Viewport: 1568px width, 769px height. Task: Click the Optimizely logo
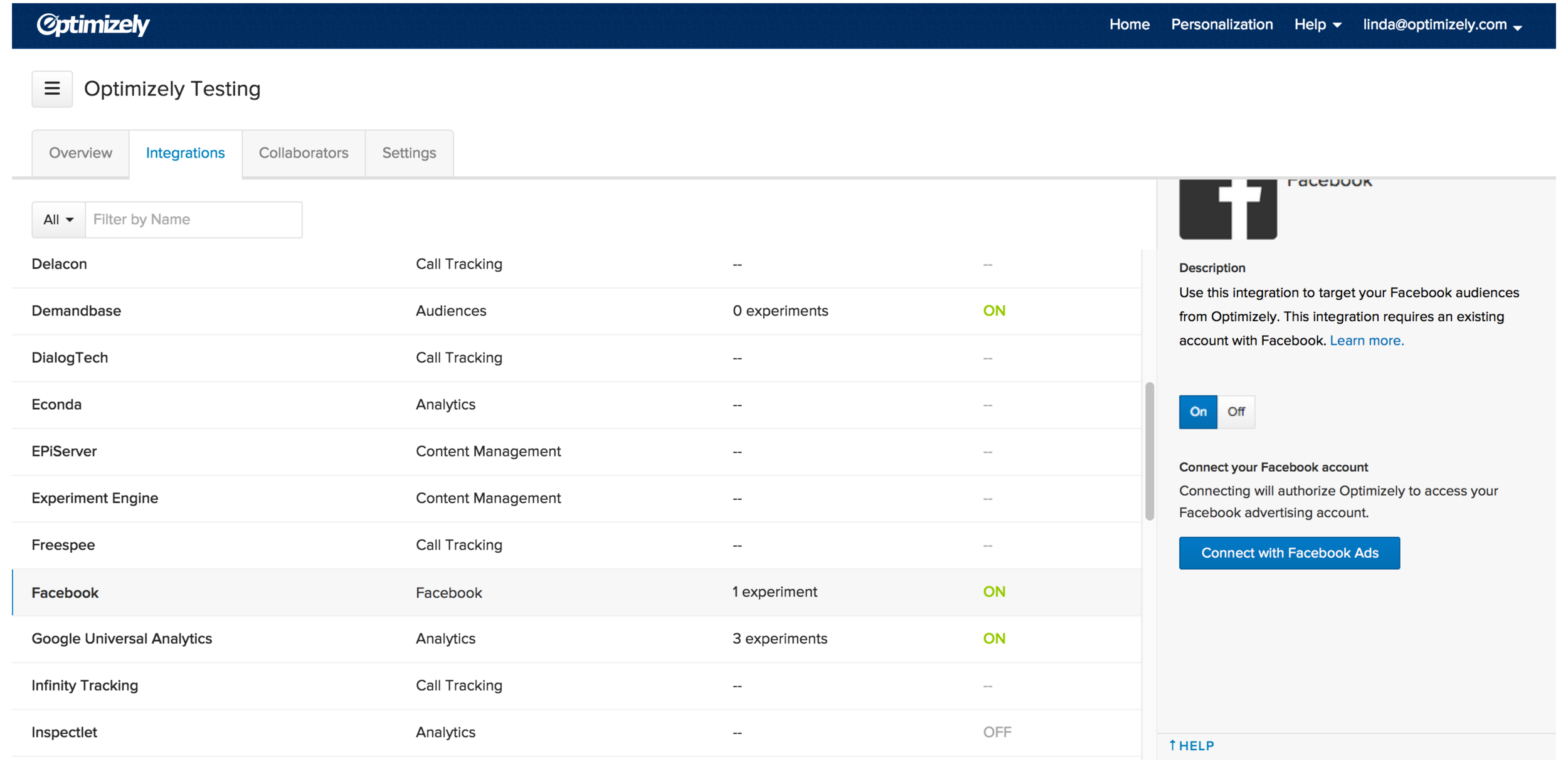coord(93,25)
